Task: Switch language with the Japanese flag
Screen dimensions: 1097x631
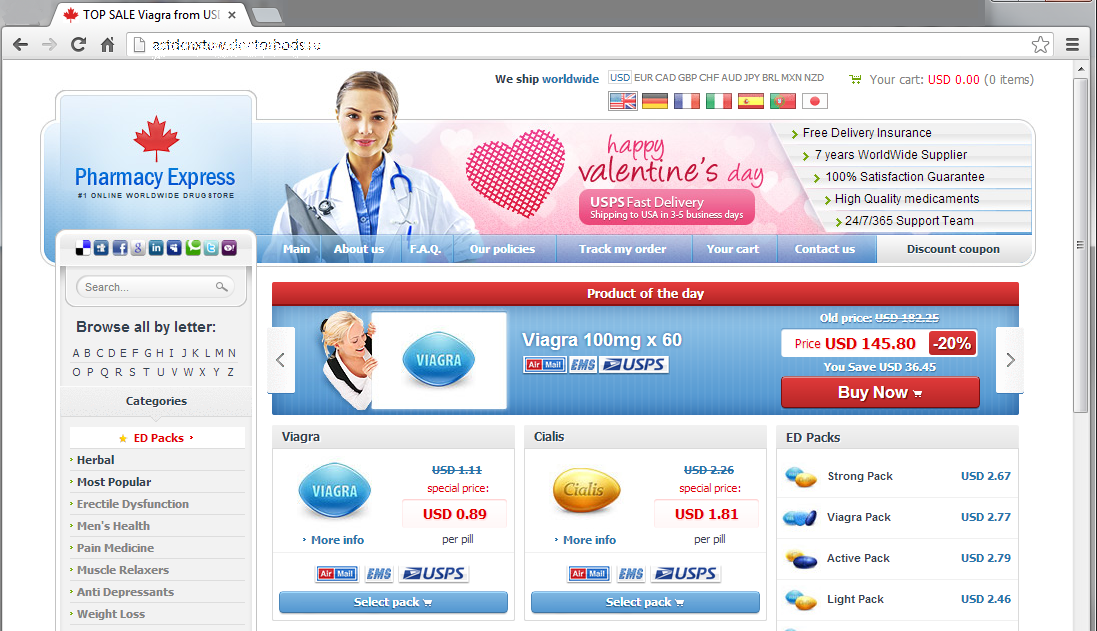Action: [814, 101]
